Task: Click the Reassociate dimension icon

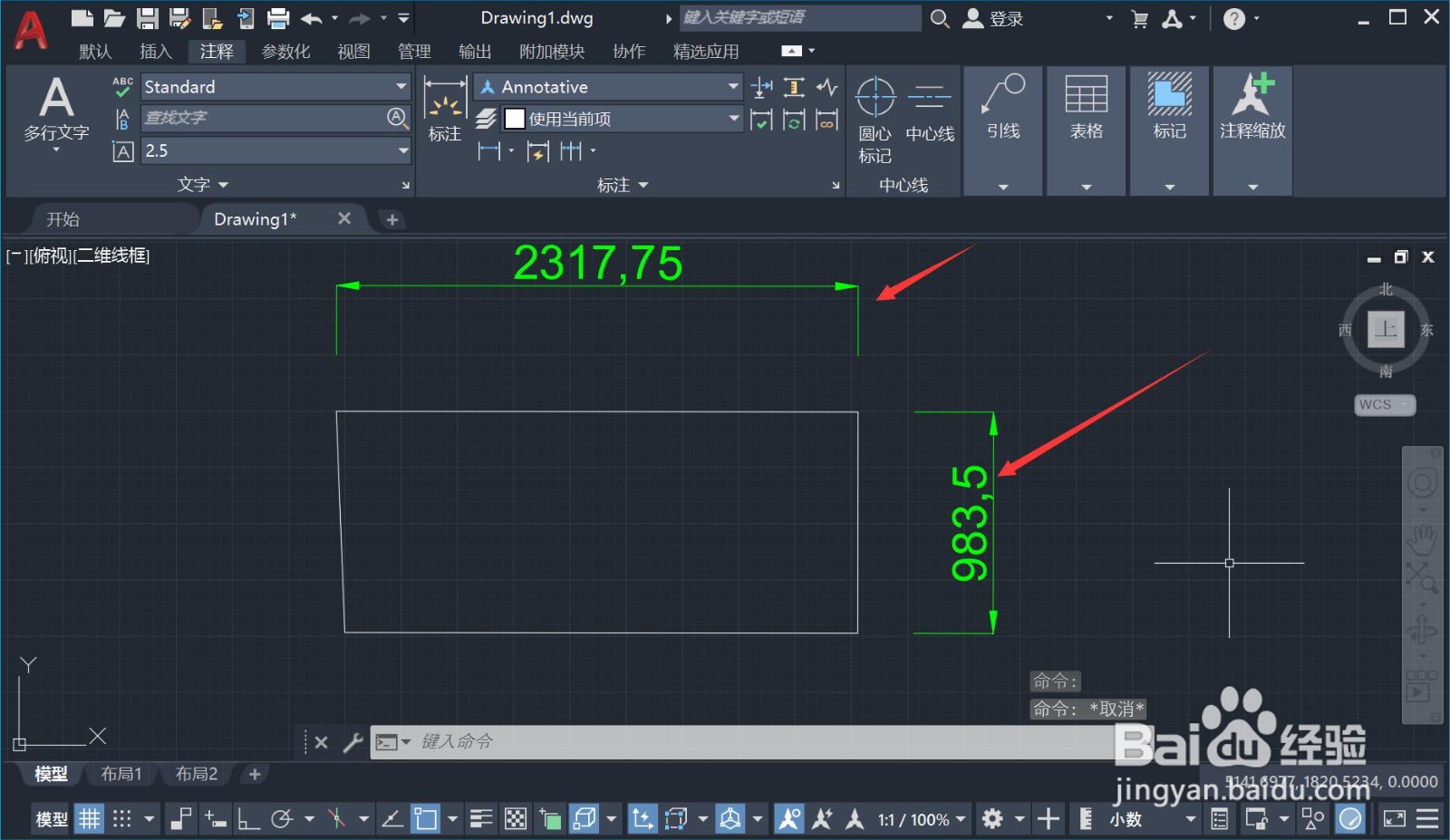Action: point(826,120)
